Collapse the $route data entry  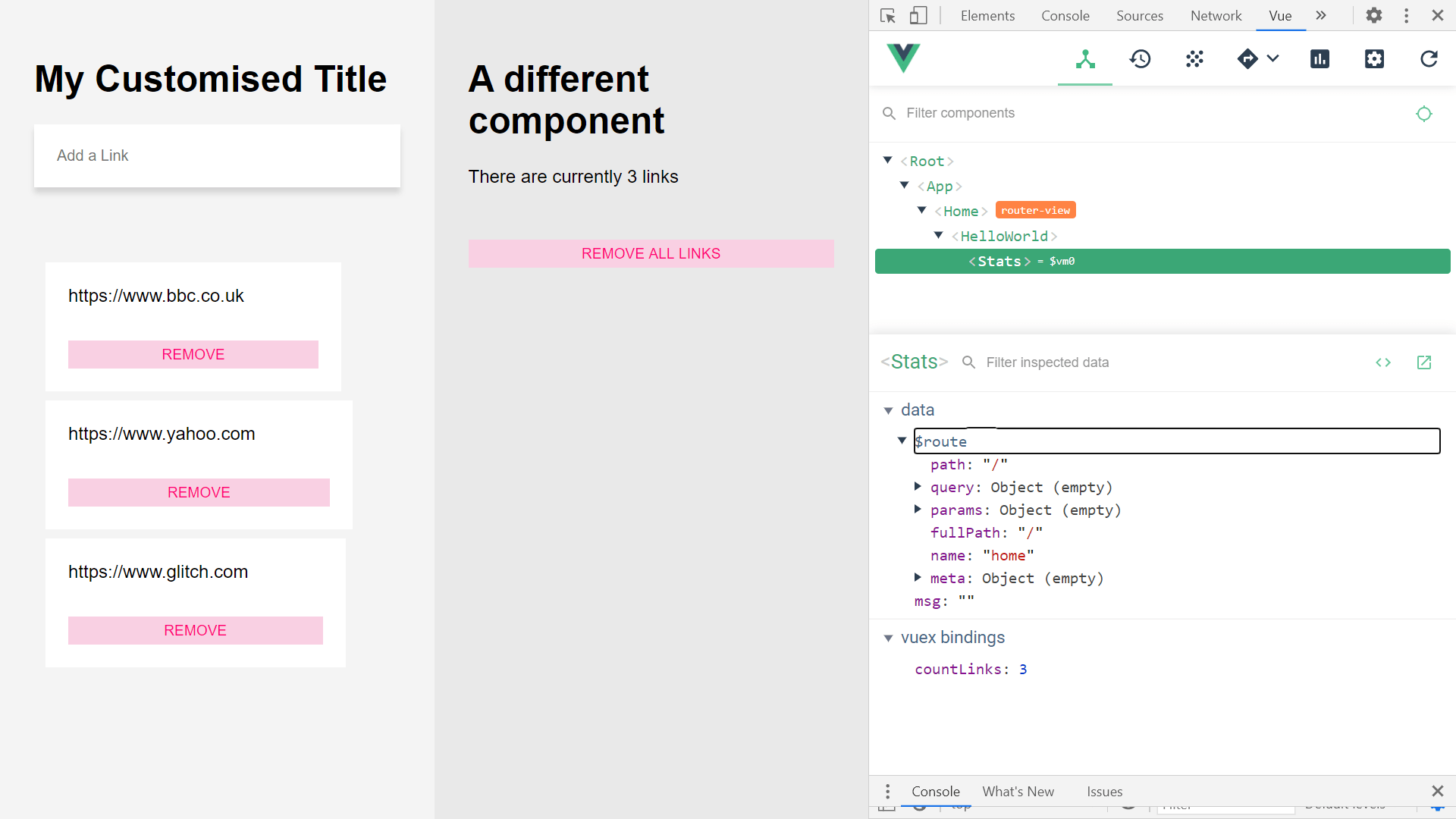click(902, 441)
